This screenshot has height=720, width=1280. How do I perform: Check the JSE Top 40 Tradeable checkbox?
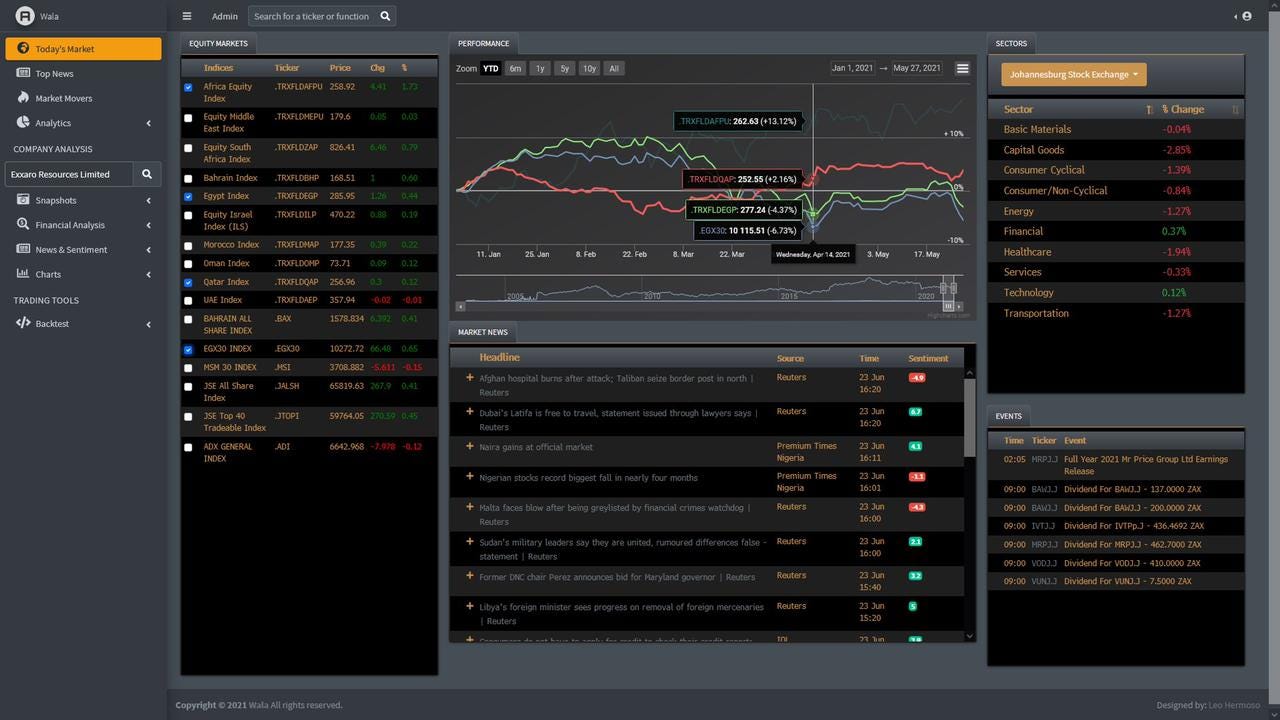[188, 417]
